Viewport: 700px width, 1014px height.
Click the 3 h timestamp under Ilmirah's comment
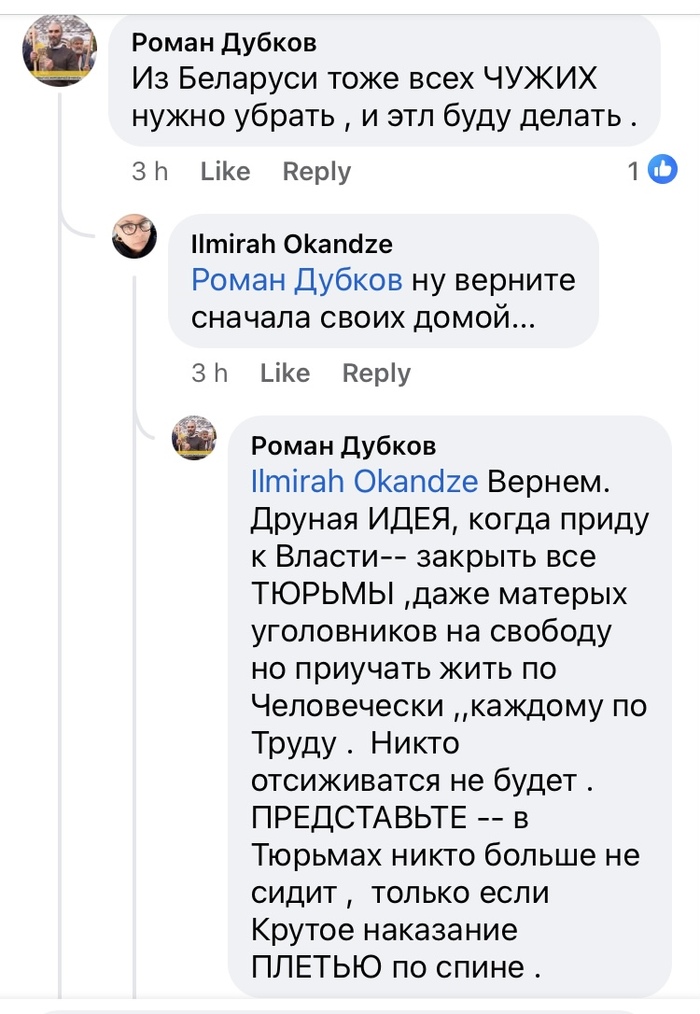click(210, 373)
